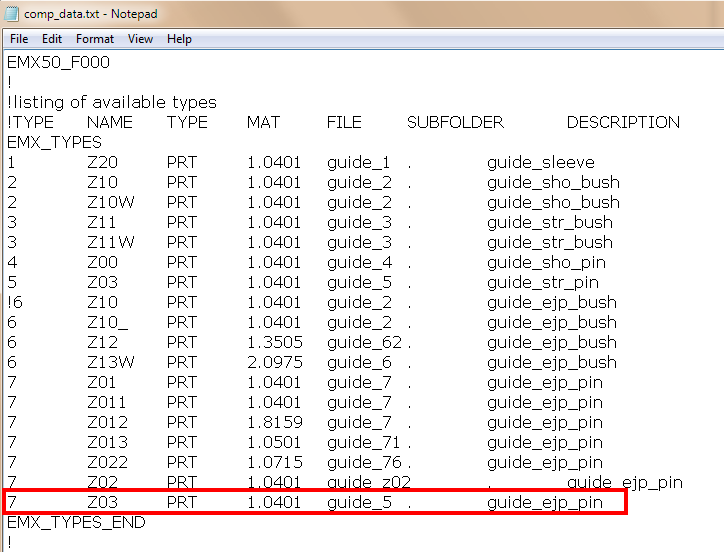Click the file guide_6 in Z13W row

tap(359, 362)
